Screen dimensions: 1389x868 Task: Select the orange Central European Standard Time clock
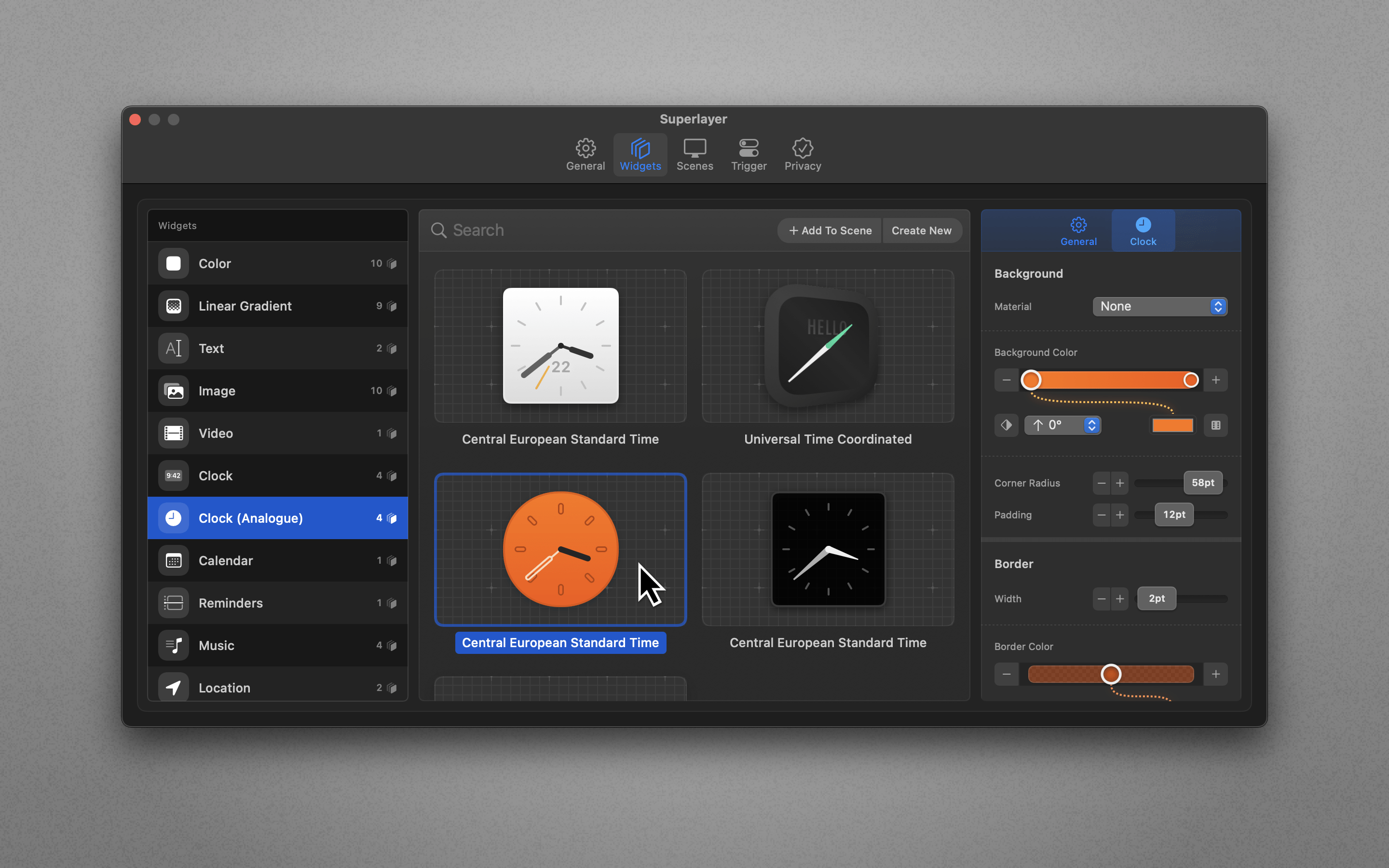(560, 548)
